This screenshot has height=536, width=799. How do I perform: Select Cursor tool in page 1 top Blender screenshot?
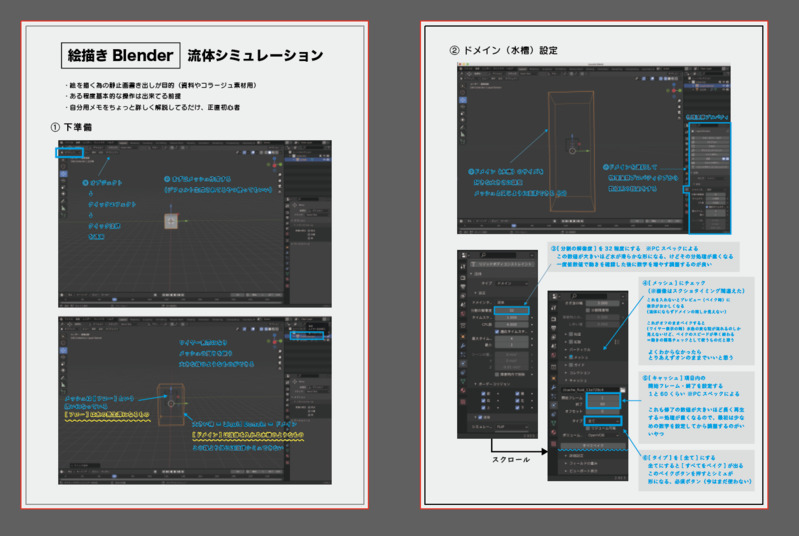(63, 167)
